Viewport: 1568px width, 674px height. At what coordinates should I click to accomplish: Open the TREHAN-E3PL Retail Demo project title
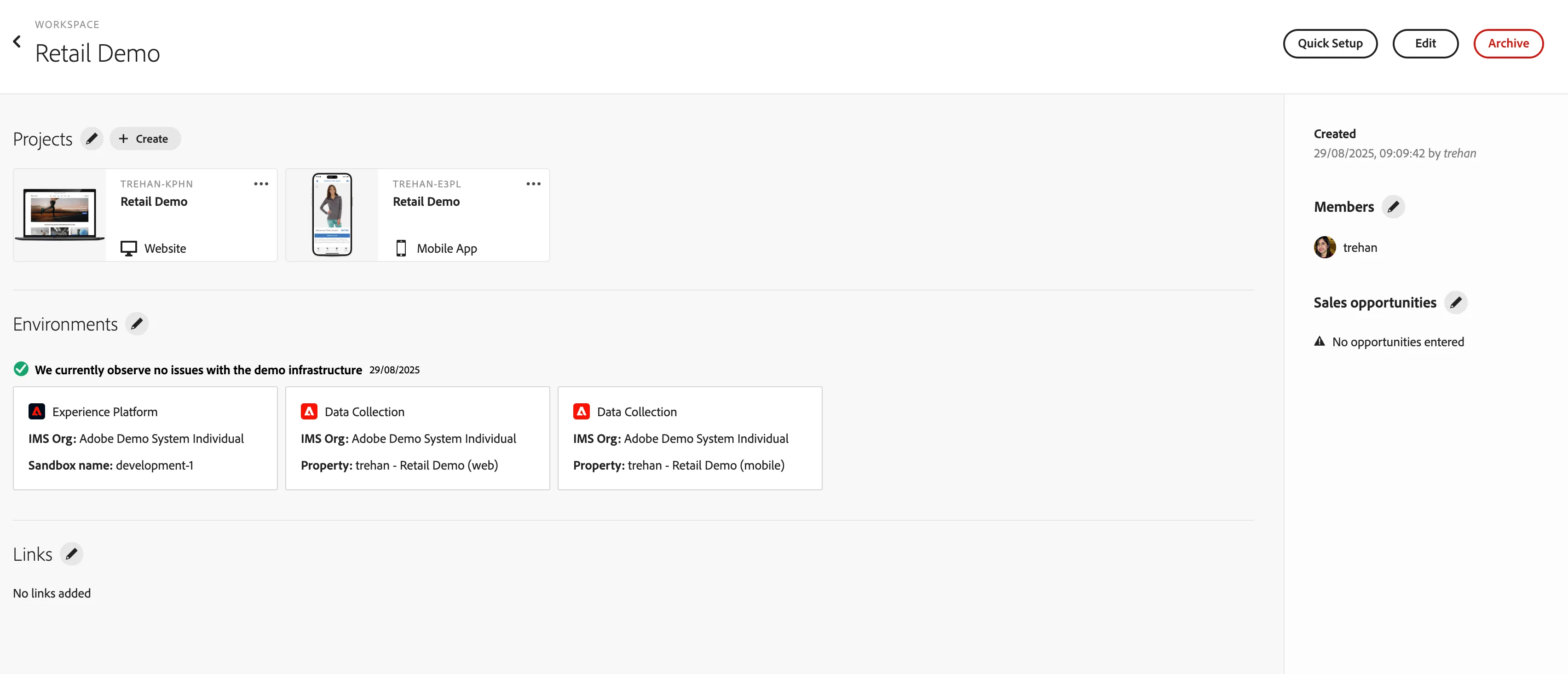(426, 202)
